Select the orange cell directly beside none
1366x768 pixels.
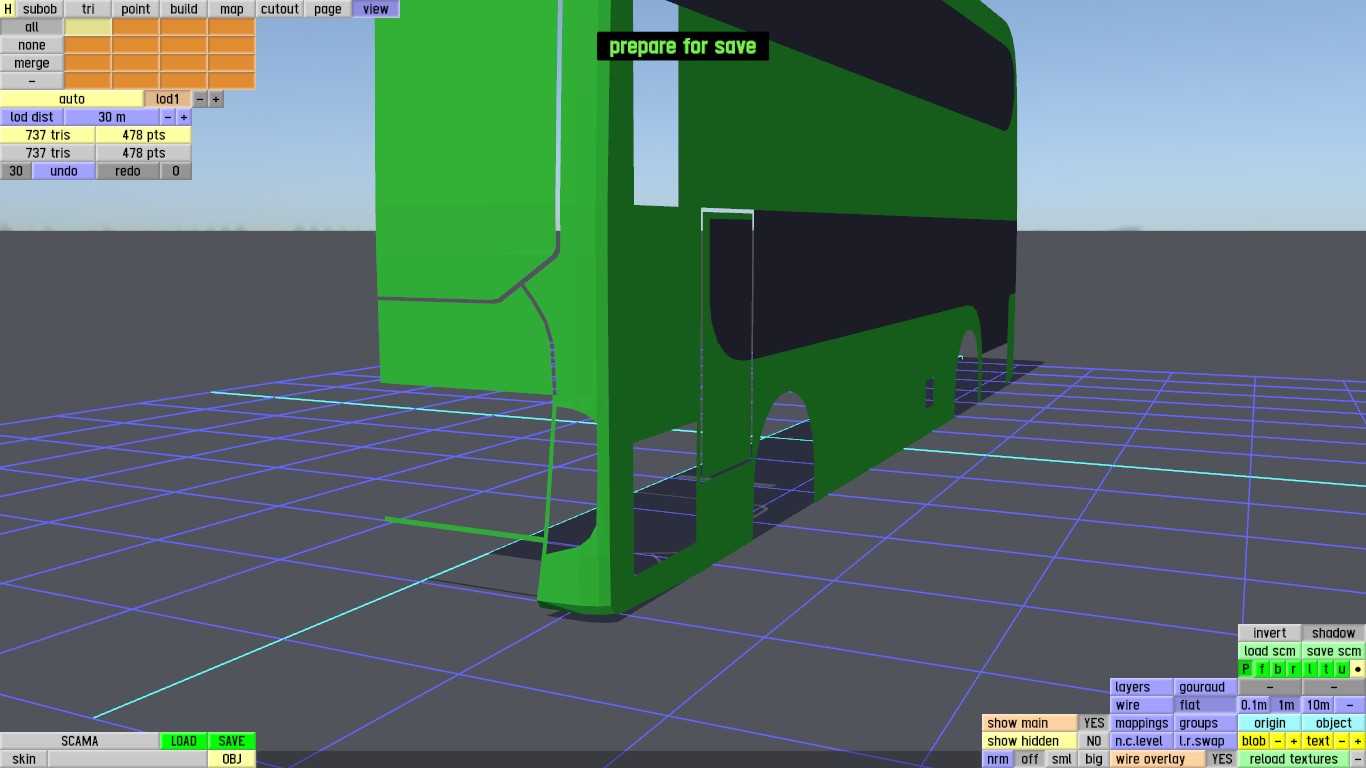tap(88, 45)
